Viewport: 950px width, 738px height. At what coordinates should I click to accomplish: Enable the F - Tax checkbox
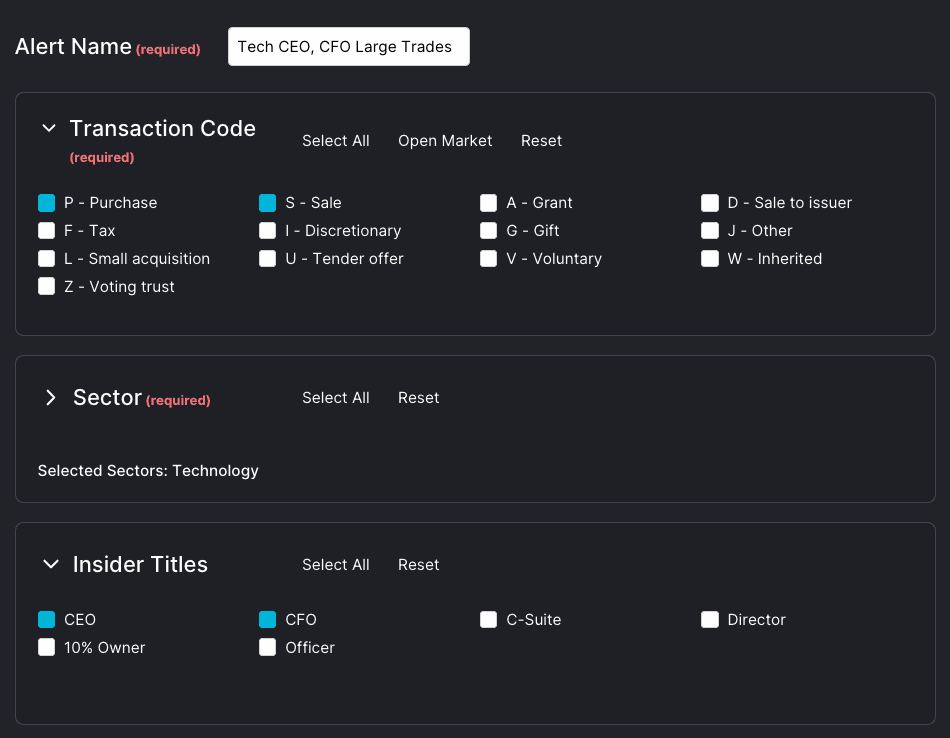tap(47, 231)
